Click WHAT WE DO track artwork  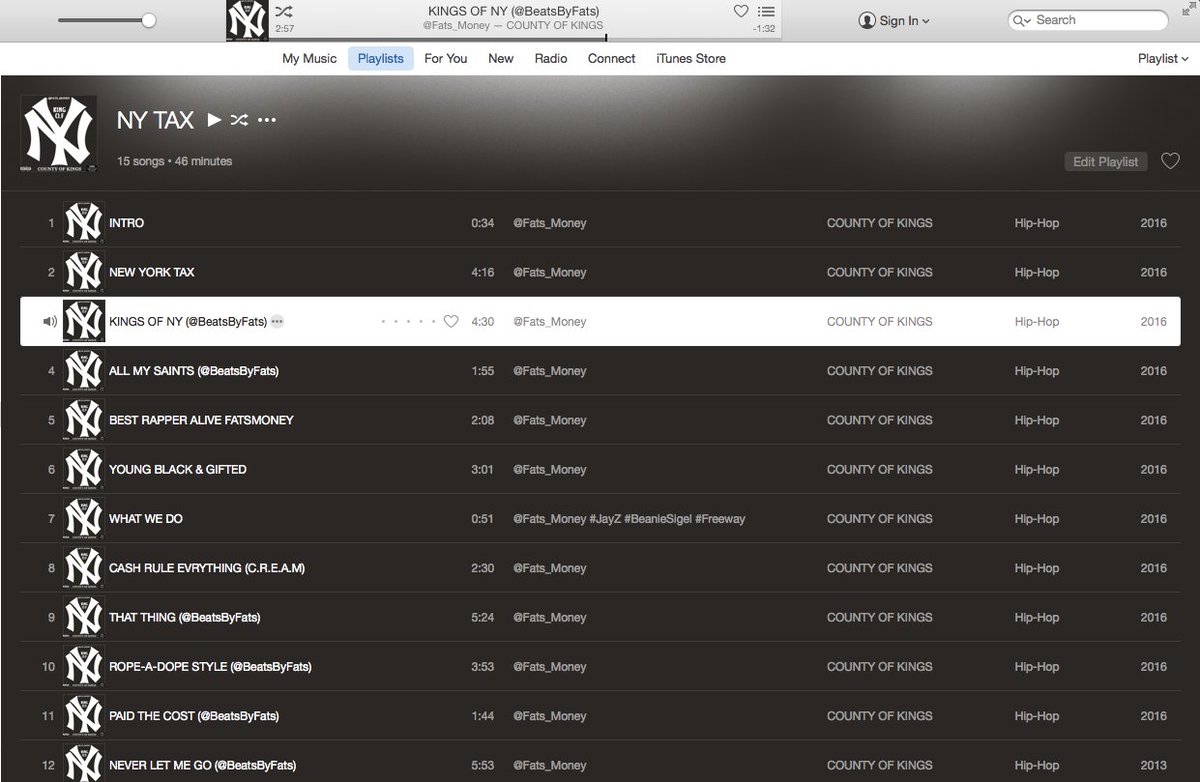pos(84,518)
